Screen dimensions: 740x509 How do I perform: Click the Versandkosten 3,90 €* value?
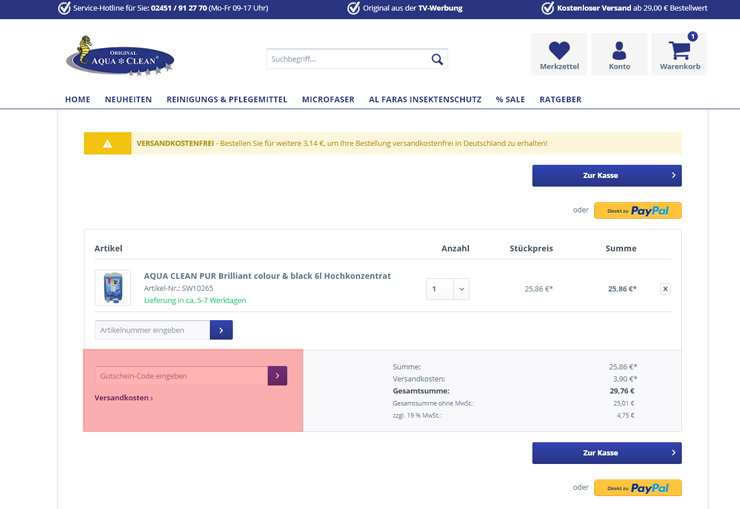point(625,379)
